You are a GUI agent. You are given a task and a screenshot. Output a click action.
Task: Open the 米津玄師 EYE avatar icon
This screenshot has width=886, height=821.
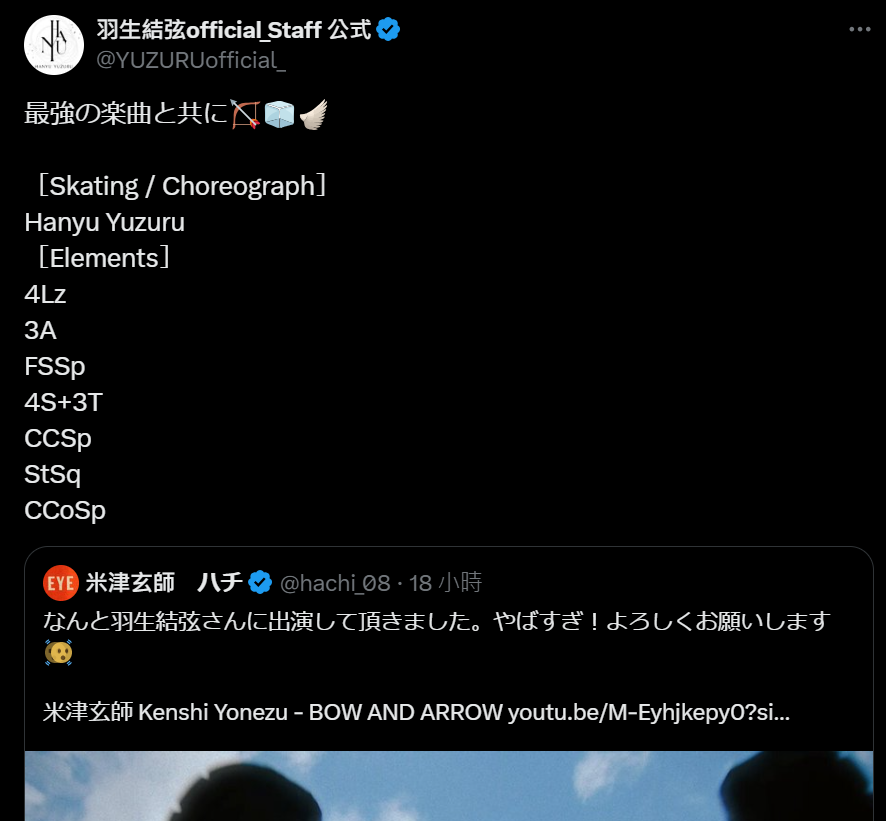[x=60, y=583]
